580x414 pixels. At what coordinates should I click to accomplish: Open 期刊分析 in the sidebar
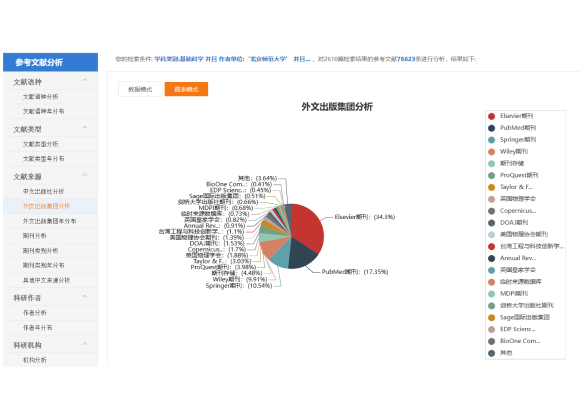tap(35, 236)
